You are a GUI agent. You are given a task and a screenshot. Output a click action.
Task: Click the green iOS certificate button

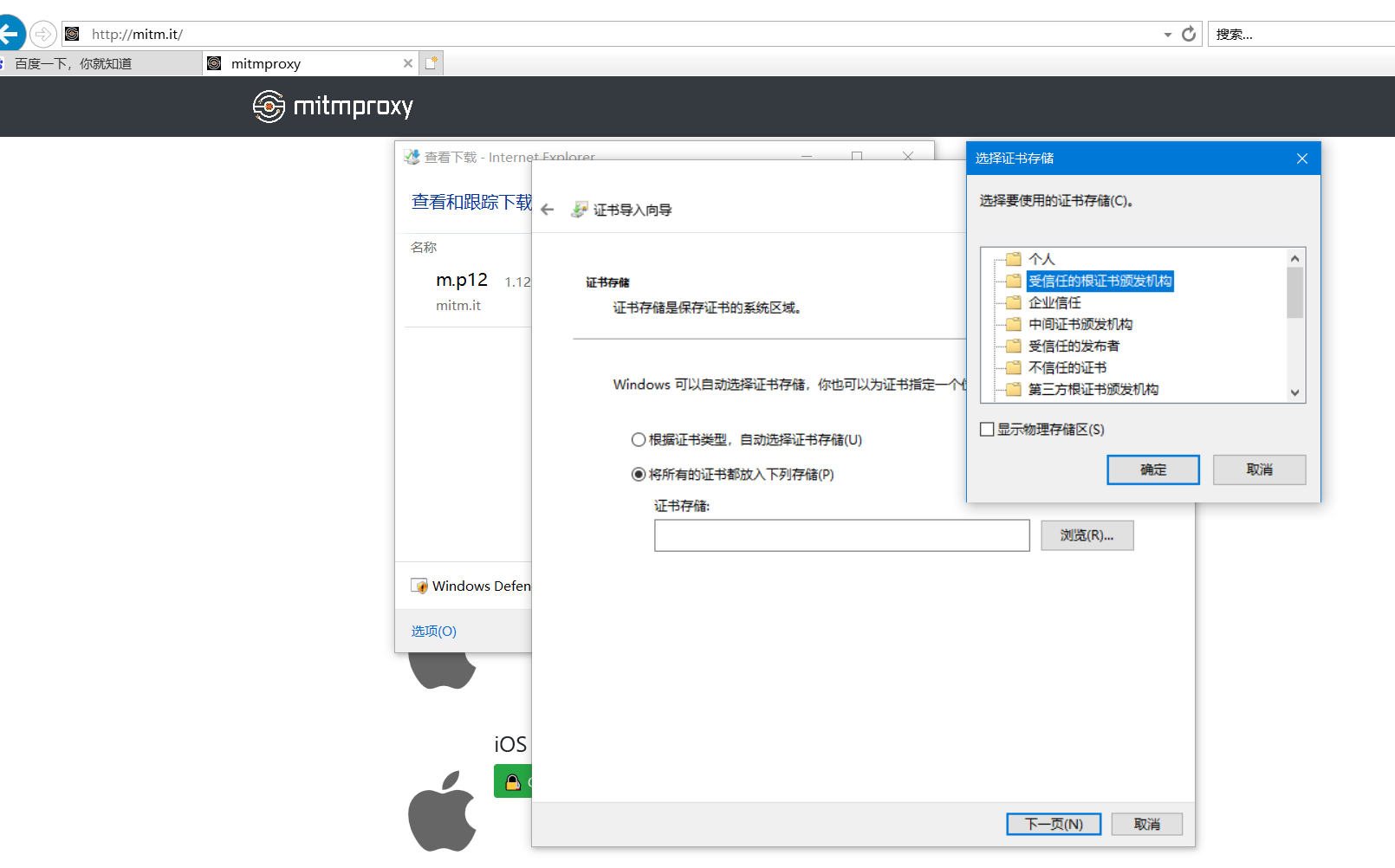click(x=512, y=781)
